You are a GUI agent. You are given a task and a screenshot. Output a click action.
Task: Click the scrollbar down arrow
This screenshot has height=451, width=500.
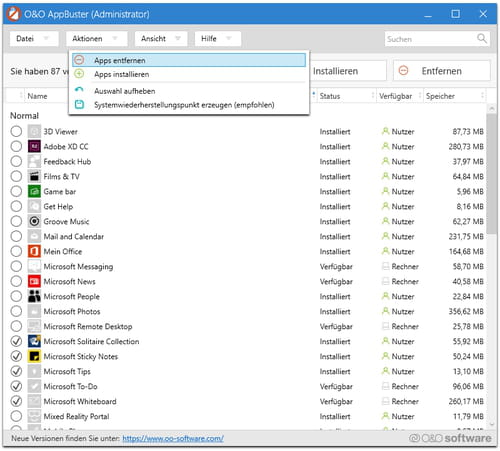pyautogui.click(x=491, y=424)
